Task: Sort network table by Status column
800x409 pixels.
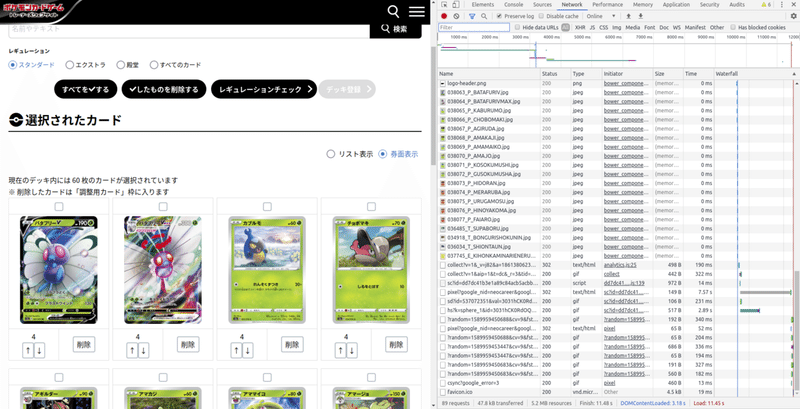Action: (555, 74)
